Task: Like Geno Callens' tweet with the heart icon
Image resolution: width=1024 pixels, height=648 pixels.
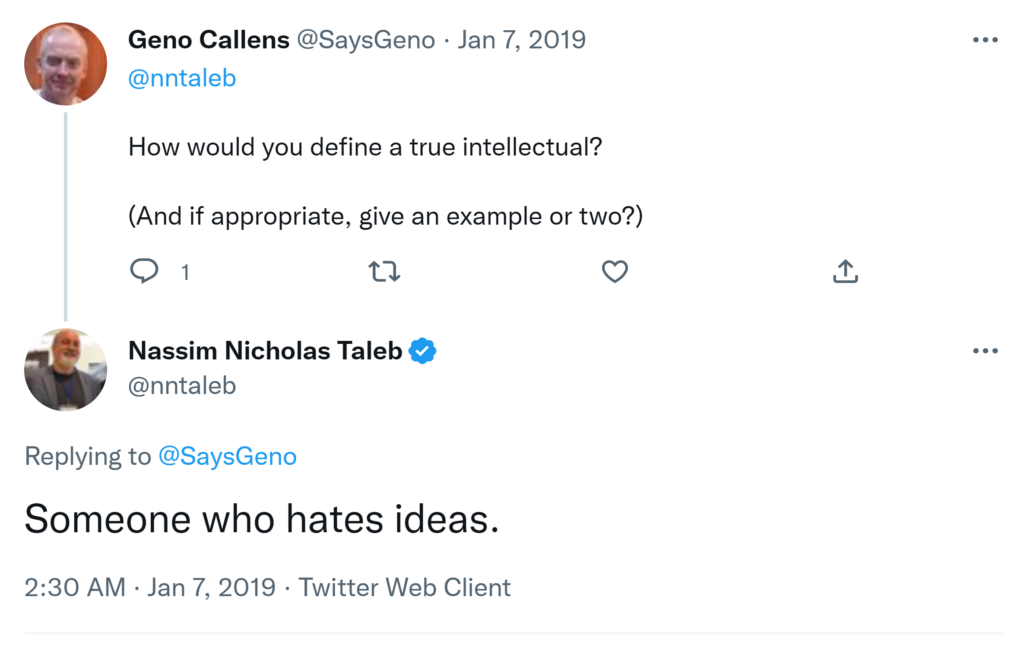Action: click(x=615, y=271)
